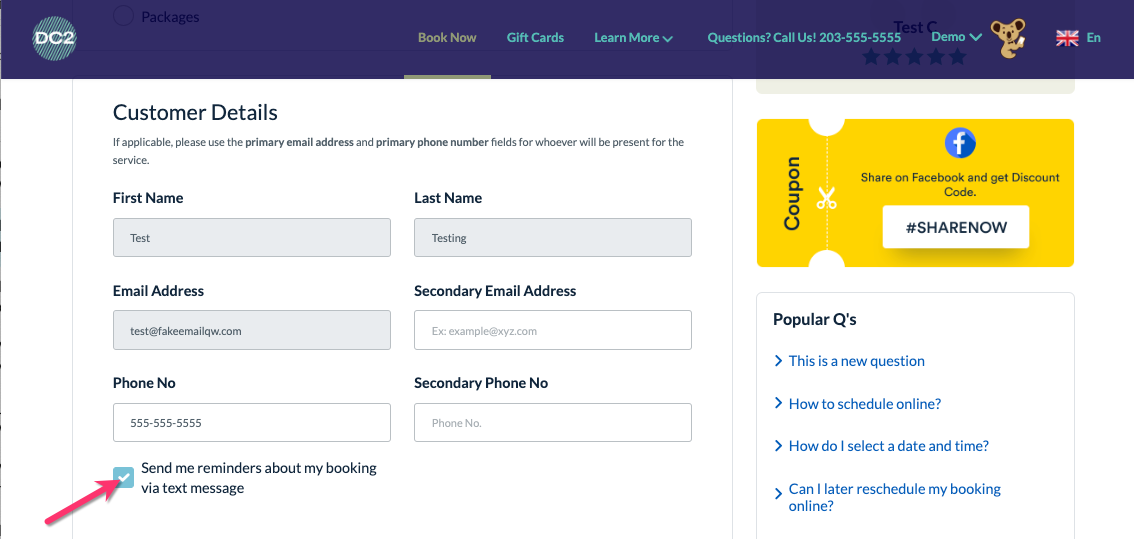1134x539 pixels.
Task: Click the Secondary Email Address field
Action: [x=552, y=330]
